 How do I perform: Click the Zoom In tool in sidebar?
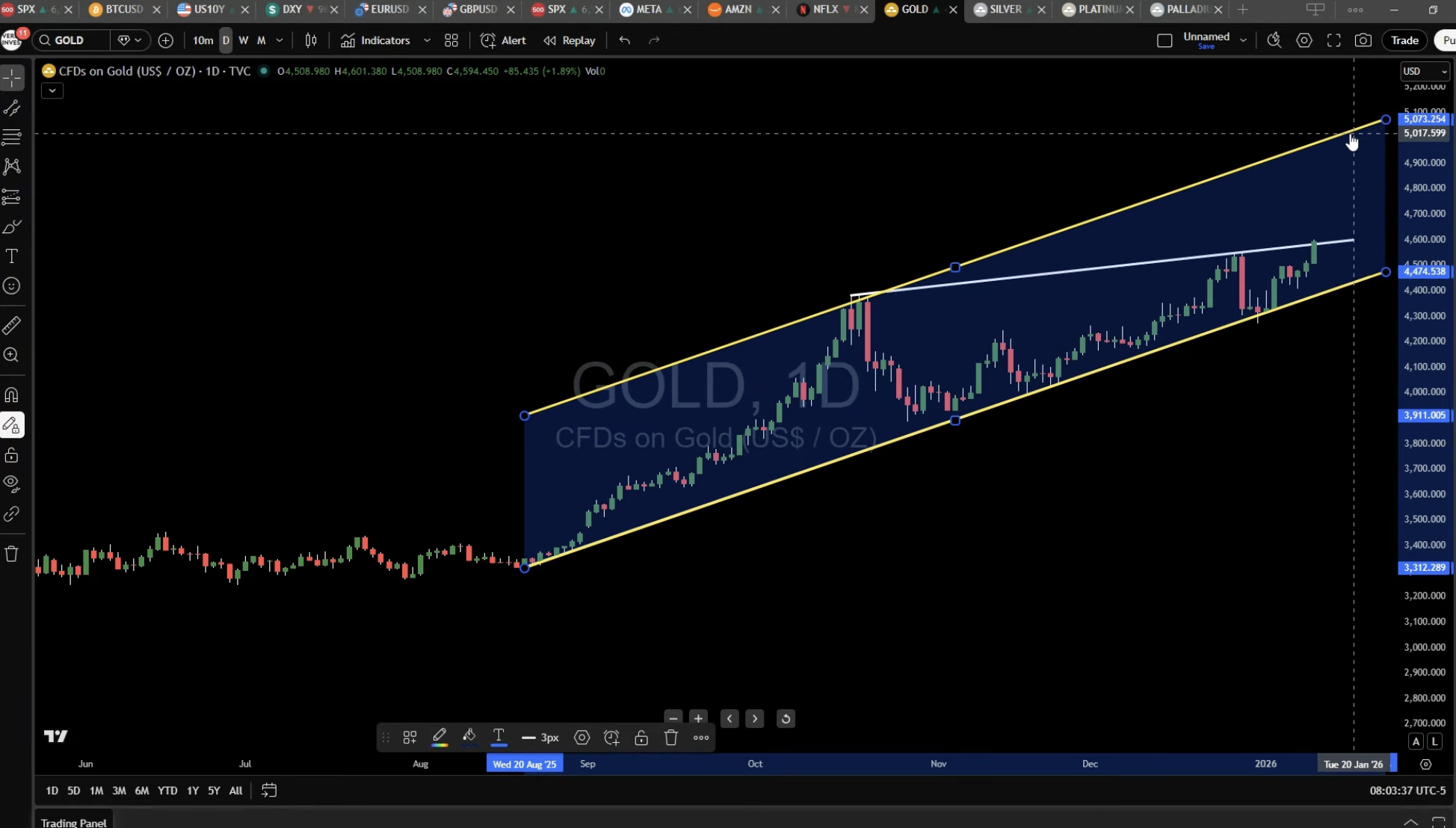tap(12, 355)
